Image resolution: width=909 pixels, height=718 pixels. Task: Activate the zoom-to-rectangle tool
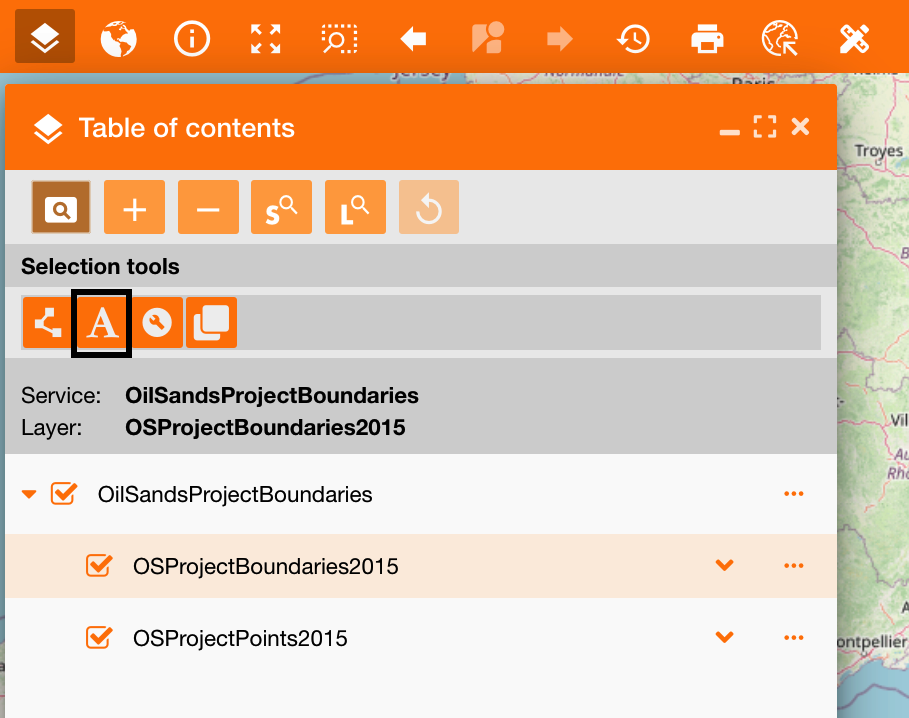[x=340, y=39]
